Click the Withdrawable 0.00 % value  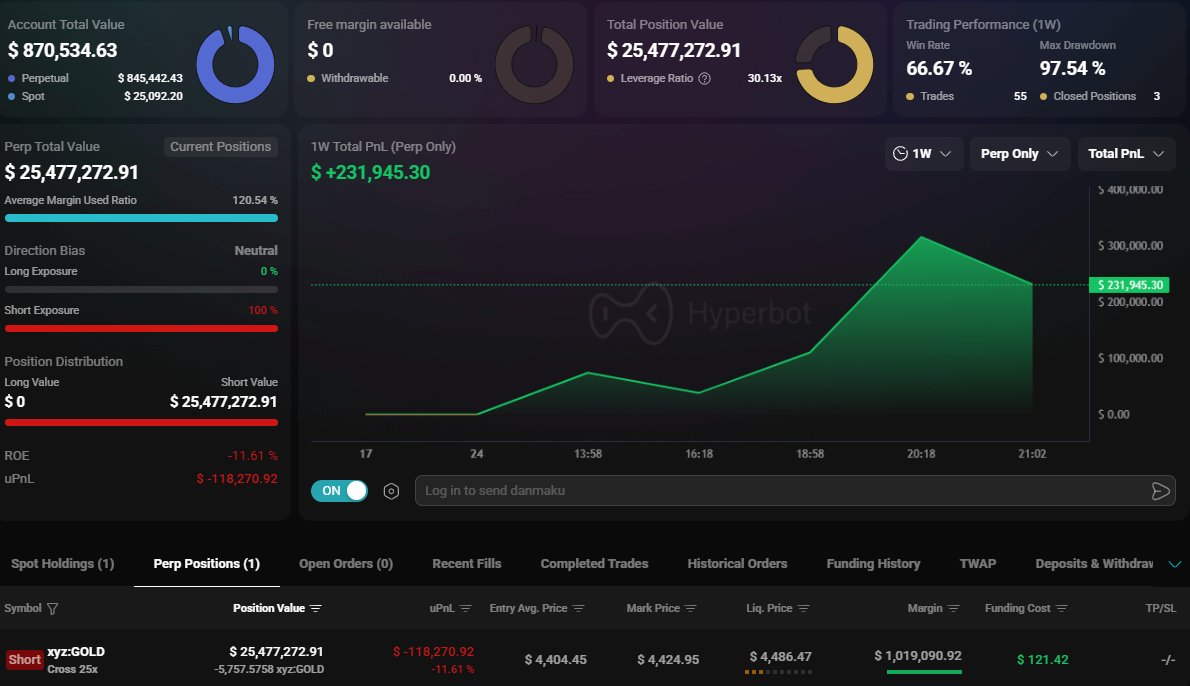pos(465,78)
